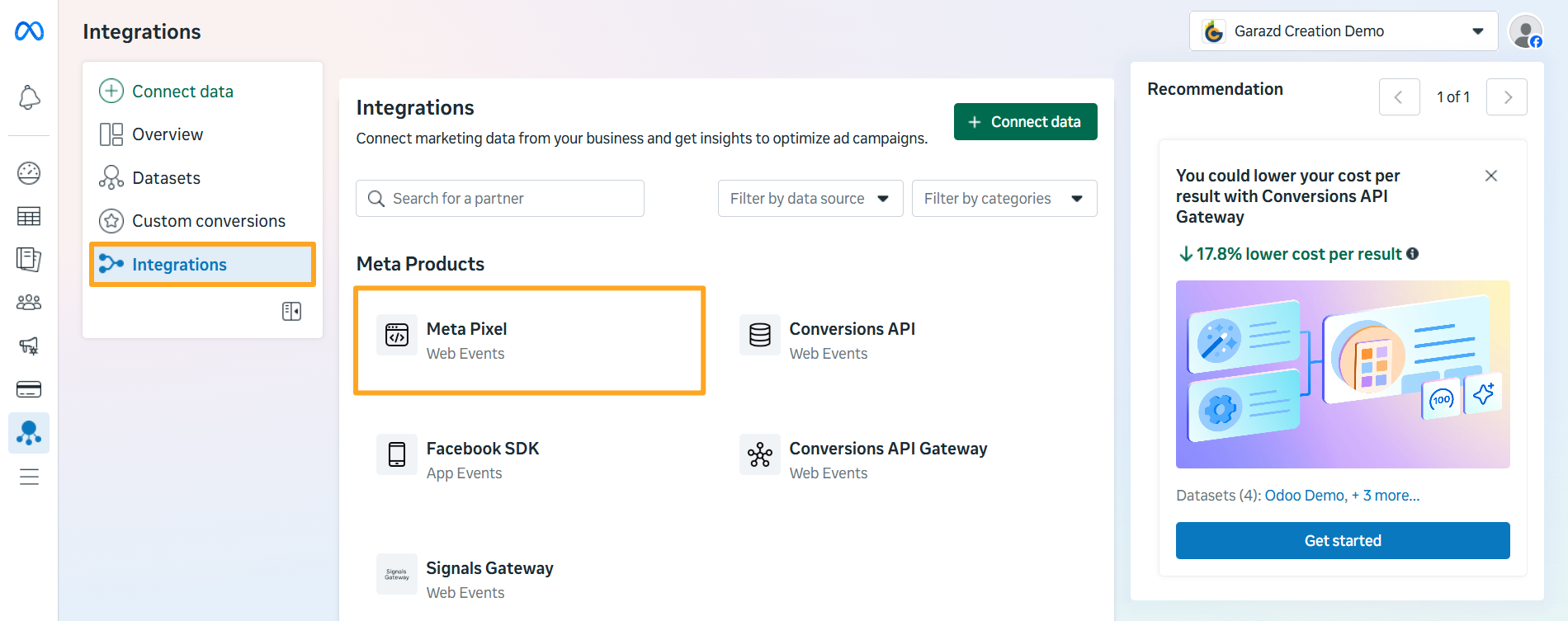Click the Meta Pixel code icon
This screenshot has width=1568, height=621.
(x=397, y=335)
